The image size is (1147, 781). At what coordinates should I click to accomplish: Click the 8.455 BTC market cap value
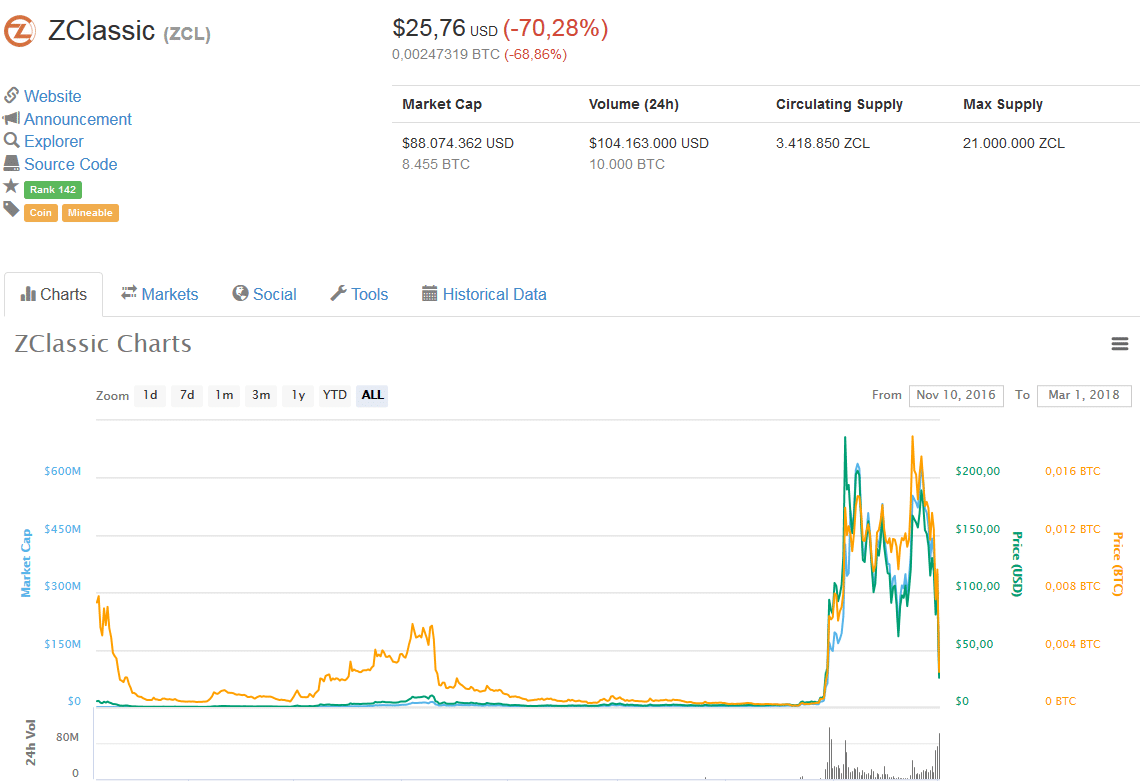pos(436,165)
